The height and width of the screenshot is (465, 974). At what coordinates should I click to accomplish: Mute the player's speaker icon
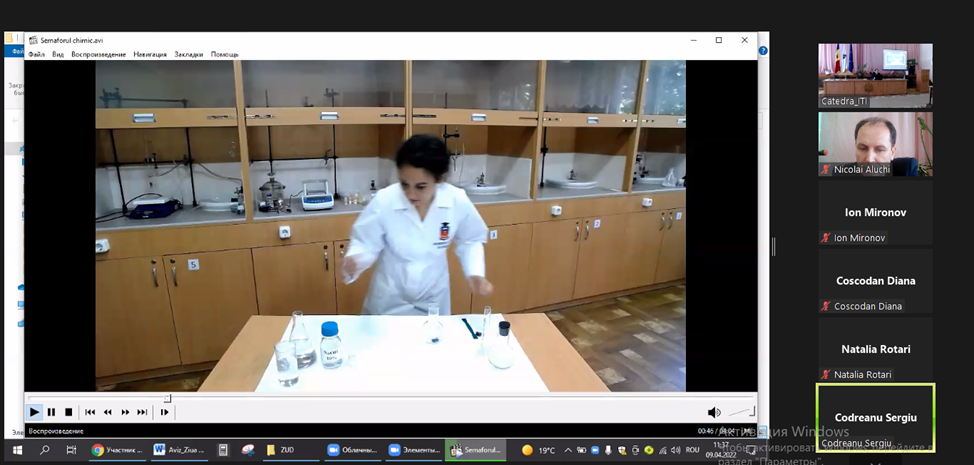[714, 412]
